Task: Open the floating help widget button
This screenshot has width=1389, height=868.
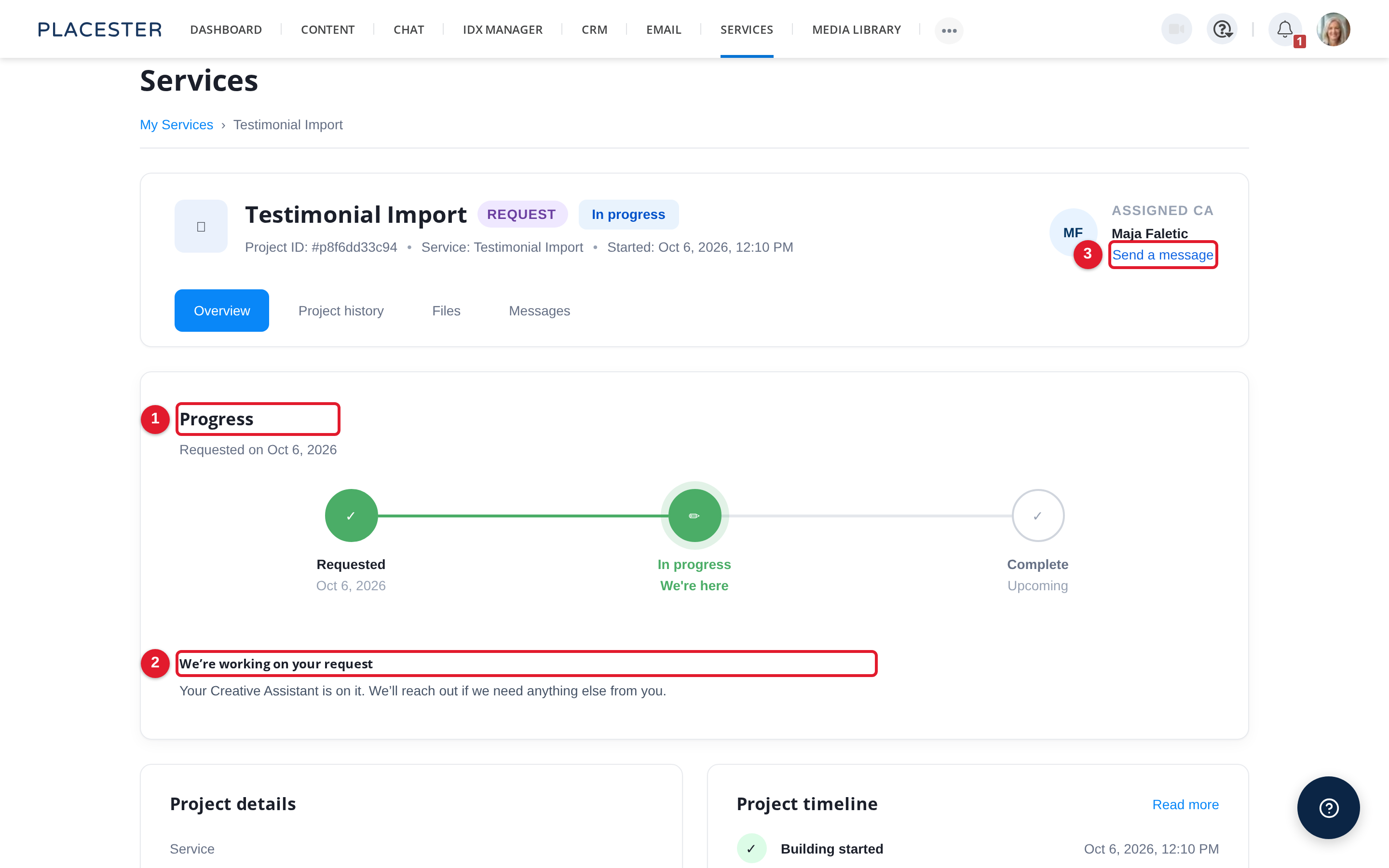Action: (x=1328, y=808)
